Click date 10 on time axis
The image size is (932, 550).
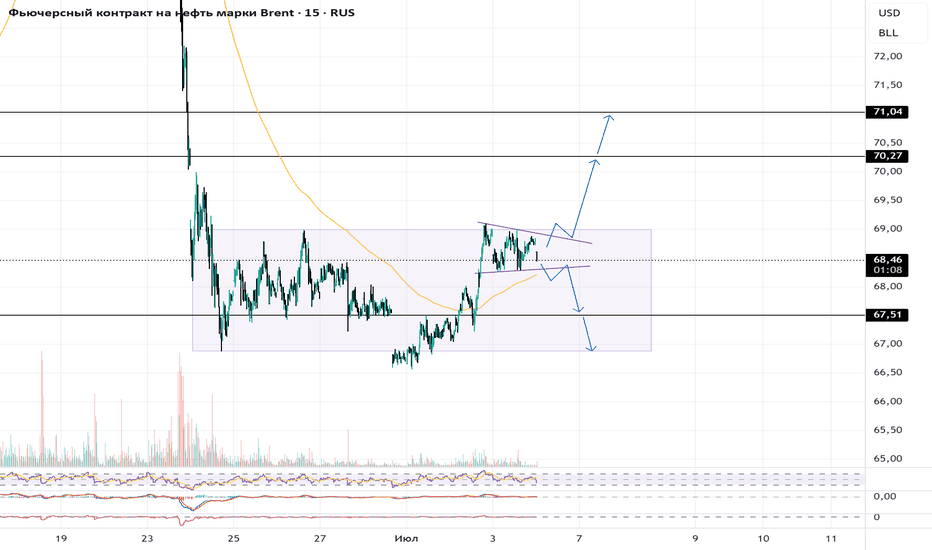(x=763, y=538)
